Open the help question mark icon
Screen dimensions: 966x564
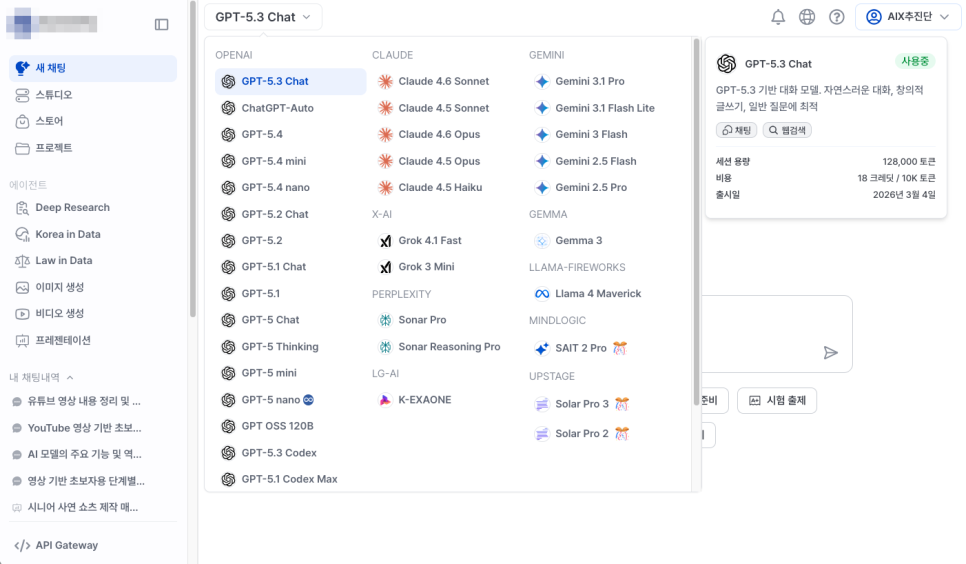click(836, 17)
